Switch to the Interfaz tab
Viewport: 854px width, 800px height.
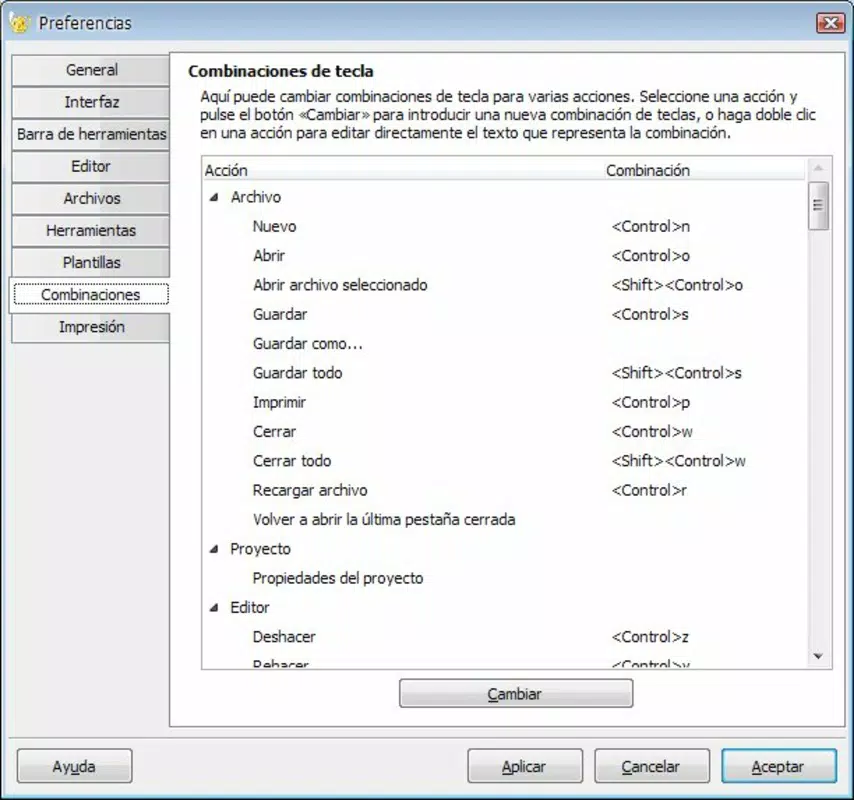pyautogui.click(x=91, y=102)
